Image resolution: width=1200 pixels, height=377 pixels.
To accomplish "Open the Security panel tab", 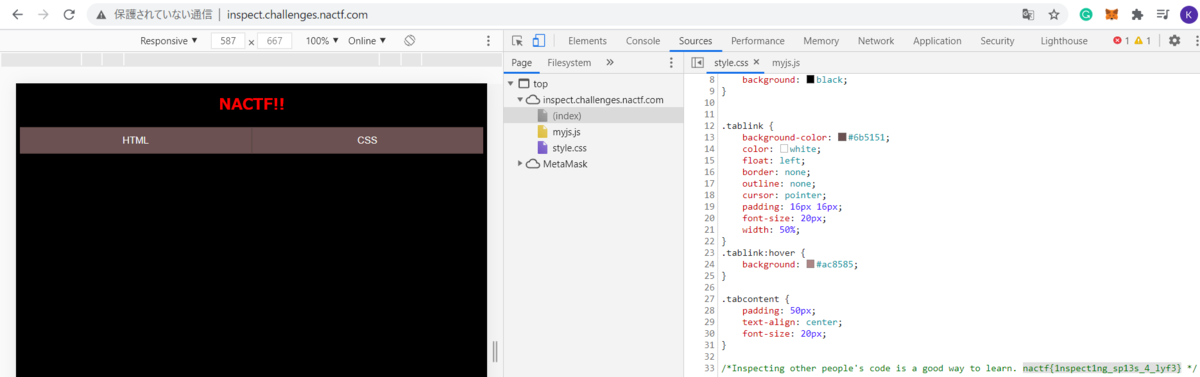I will (997, 41).
